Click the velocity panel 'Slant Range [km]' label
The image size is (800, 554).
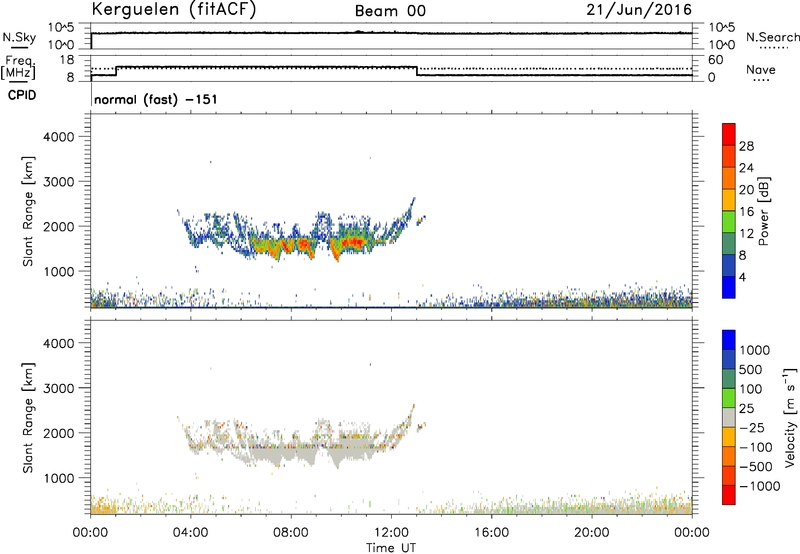point(28,418)
